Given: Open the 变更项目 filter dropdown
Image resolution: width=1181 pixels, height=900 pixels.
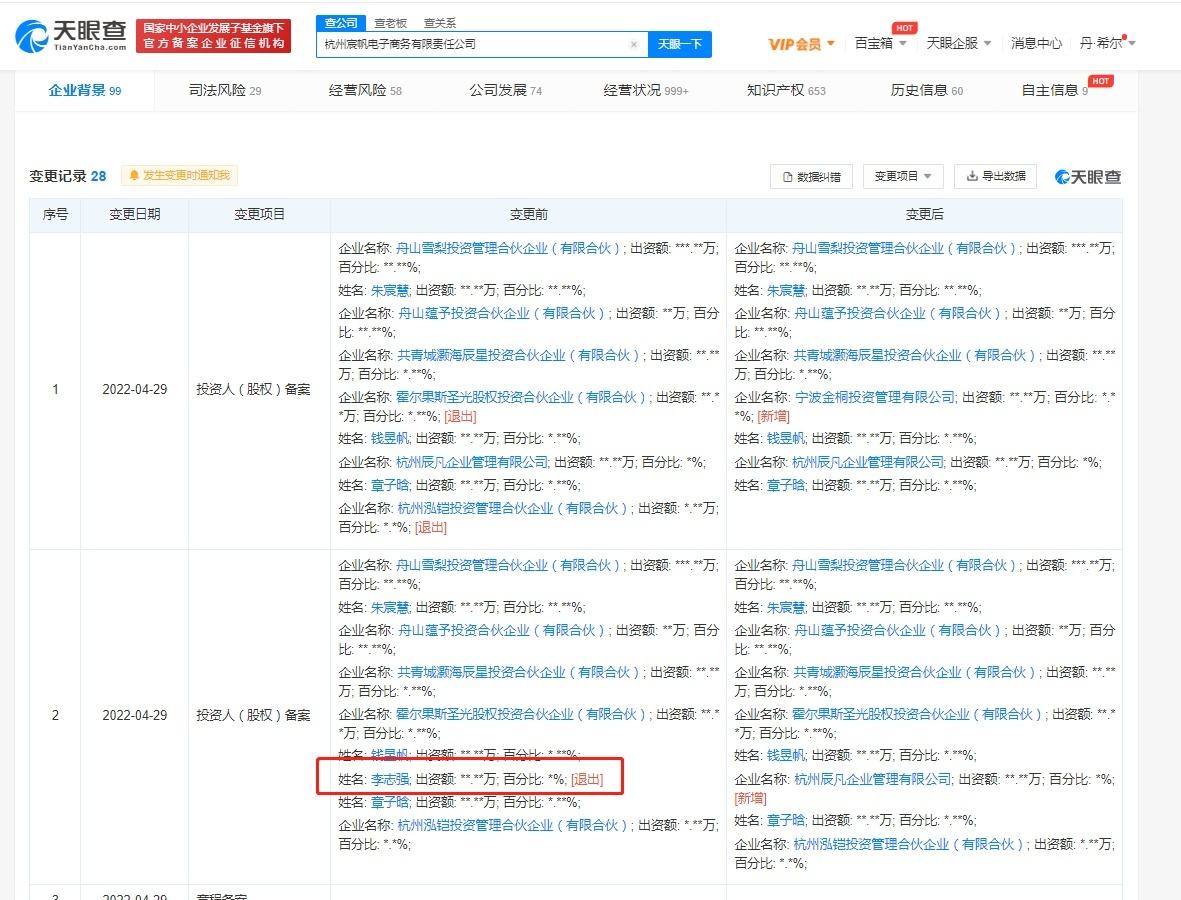Looking at the screenshot, I should click(895, 176).
